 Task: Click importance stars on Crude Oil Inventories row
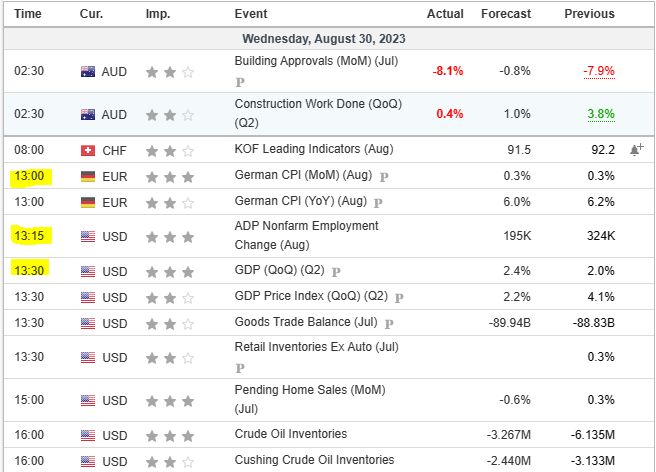[x=168, y=435]
